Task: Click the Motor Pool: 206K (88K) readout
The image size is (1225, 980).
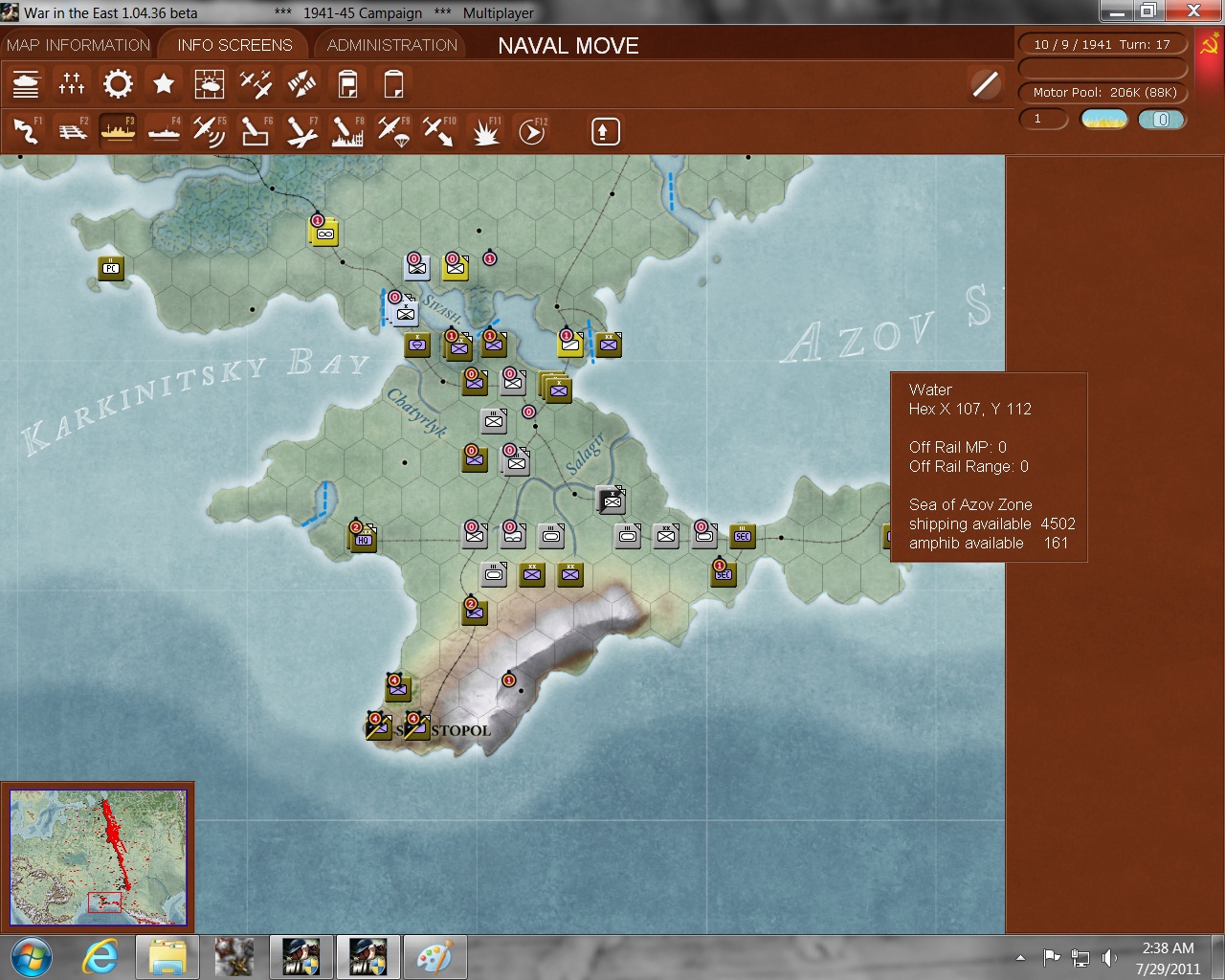Action: click(x=1102, y=92)
